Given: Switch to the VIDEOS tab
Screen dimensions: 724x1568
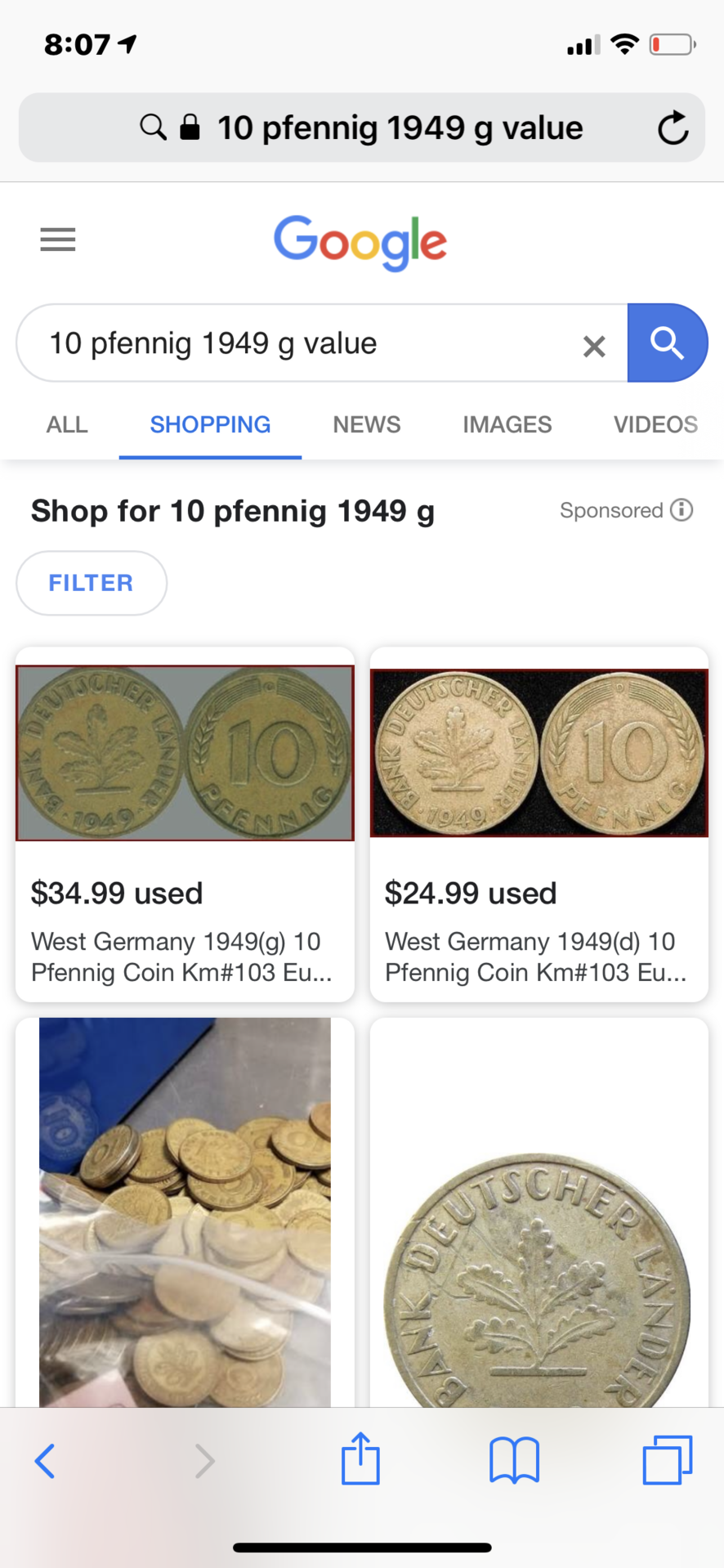Looking at the screenshot, I should (x=655, y=424).
